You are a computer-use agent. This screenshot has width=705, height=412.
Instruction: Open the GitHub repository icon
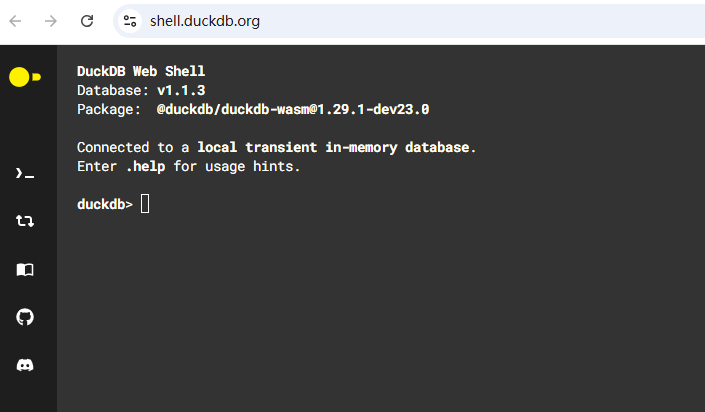pos(25,317)
